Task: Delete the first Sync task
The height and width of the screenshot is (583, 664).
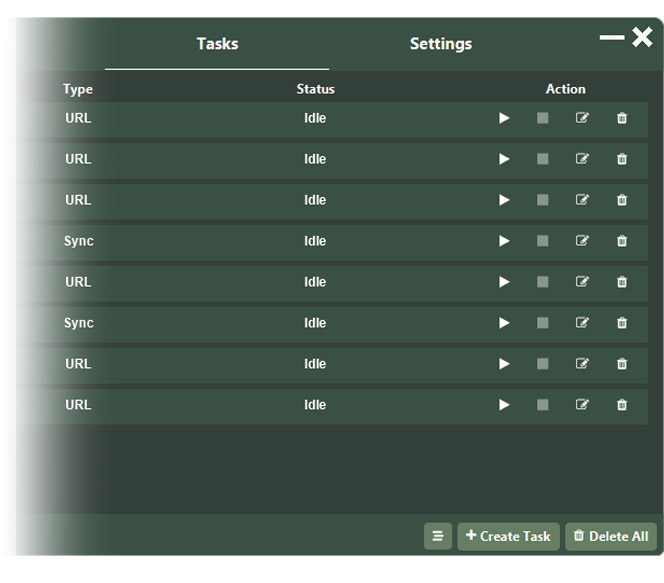Action: click(622, 241)
